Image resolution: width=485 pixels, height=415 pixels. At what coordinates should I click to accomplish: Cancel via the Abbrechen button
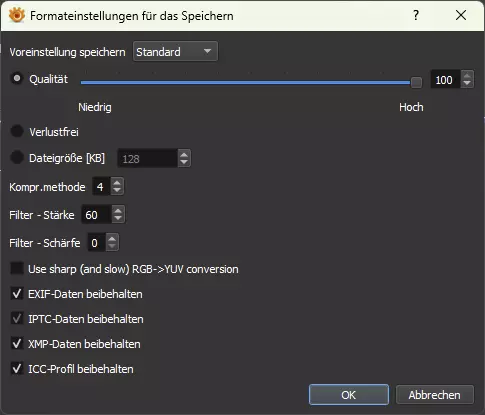coord(435,395)
